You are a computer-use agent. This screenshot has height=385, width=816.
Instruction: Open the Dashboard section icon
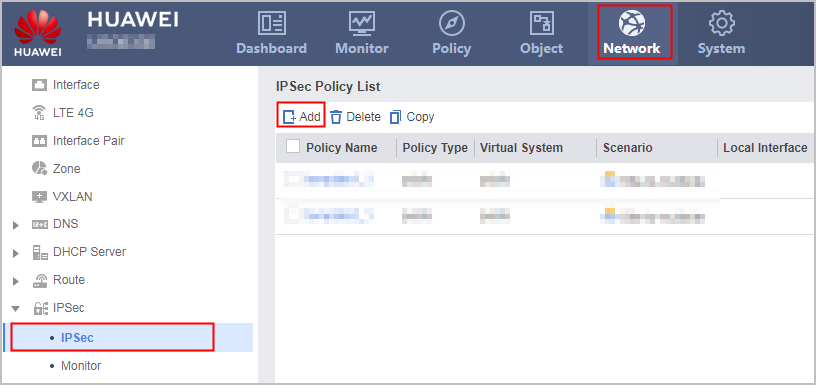coord(272,23)
